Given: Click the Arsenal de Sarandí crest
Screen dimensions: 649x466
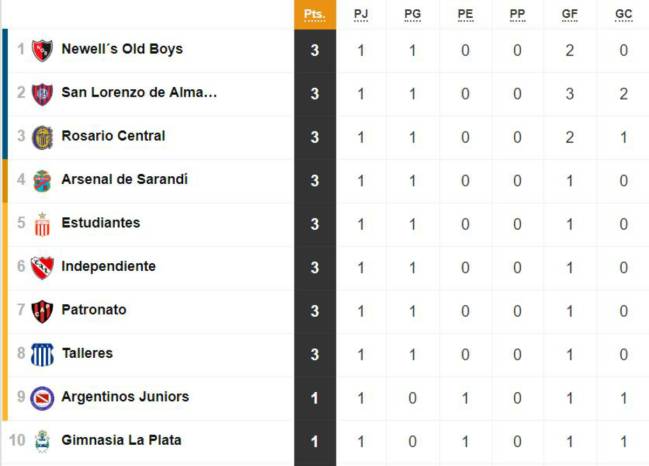Looking at the screenshot, I should [x=42, y=181].
